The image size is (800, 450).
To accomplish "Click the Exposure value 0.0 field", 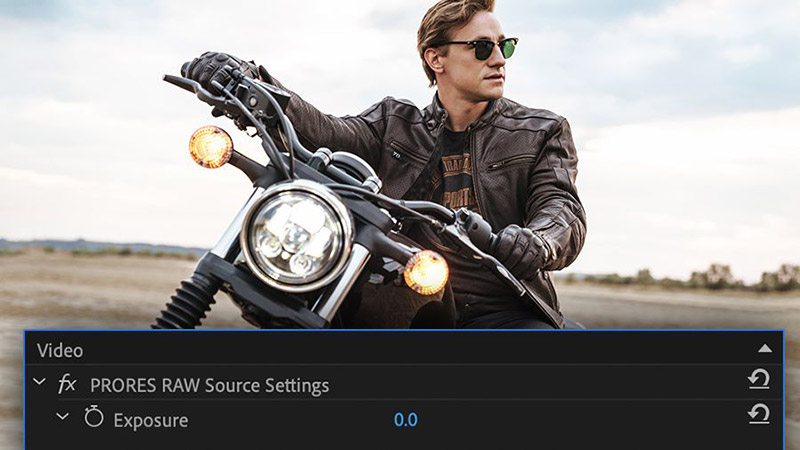I will tap(405, 419).
